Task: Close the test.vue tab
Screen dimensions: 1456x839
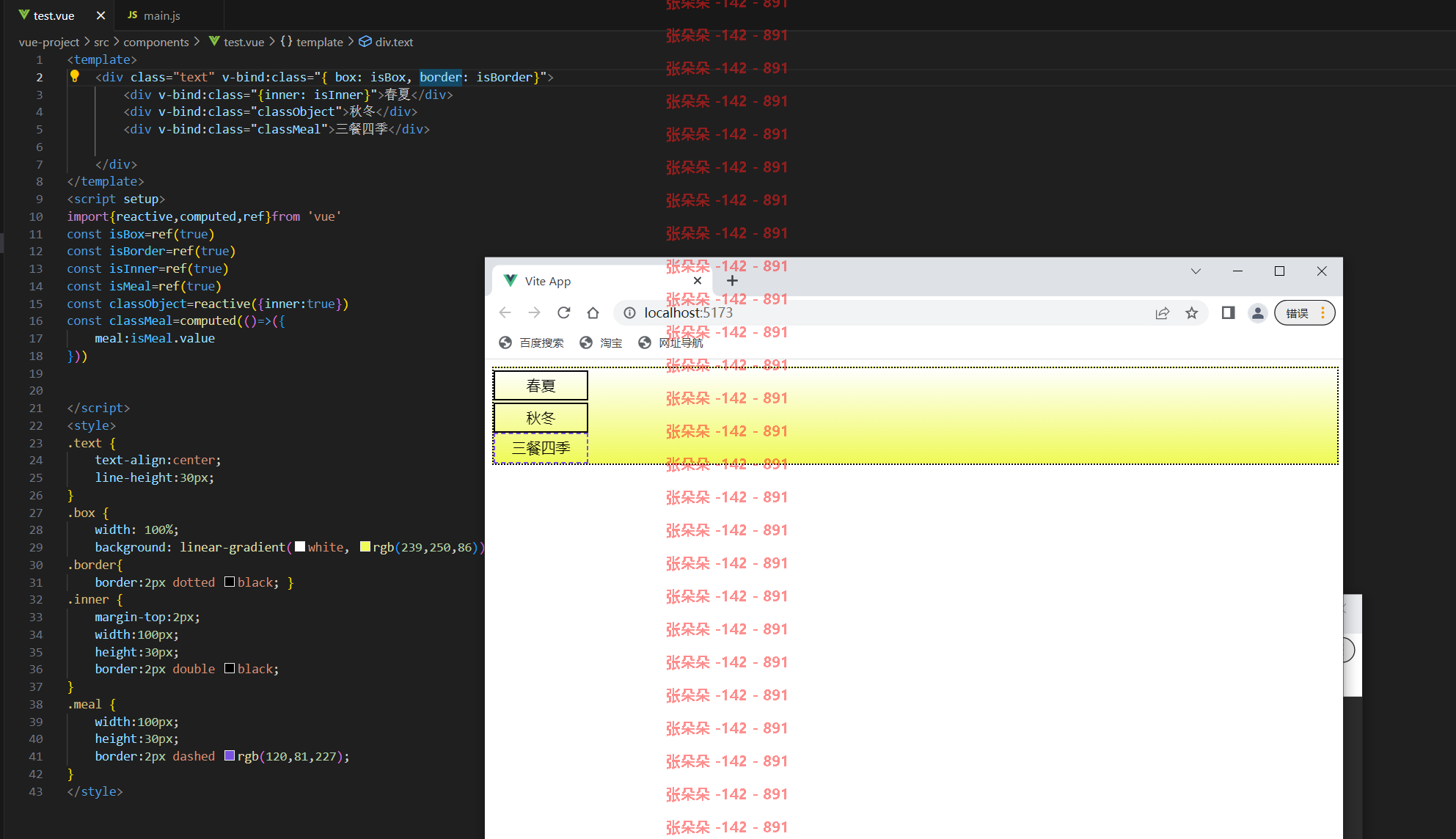Action: pyautogui.click(x=101, y=15)
